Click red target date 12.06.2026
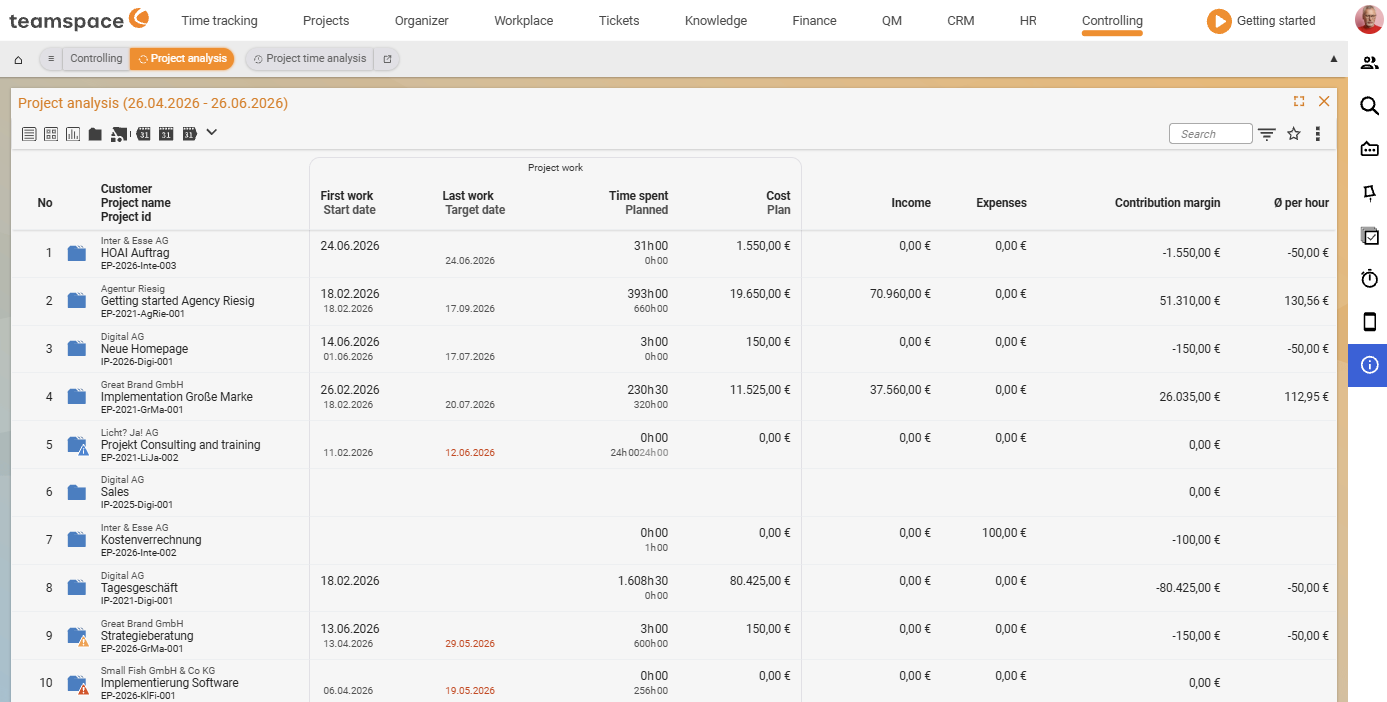Viewport: 1387px width, 702px height. pyautogui.click(x=470, y=453)
